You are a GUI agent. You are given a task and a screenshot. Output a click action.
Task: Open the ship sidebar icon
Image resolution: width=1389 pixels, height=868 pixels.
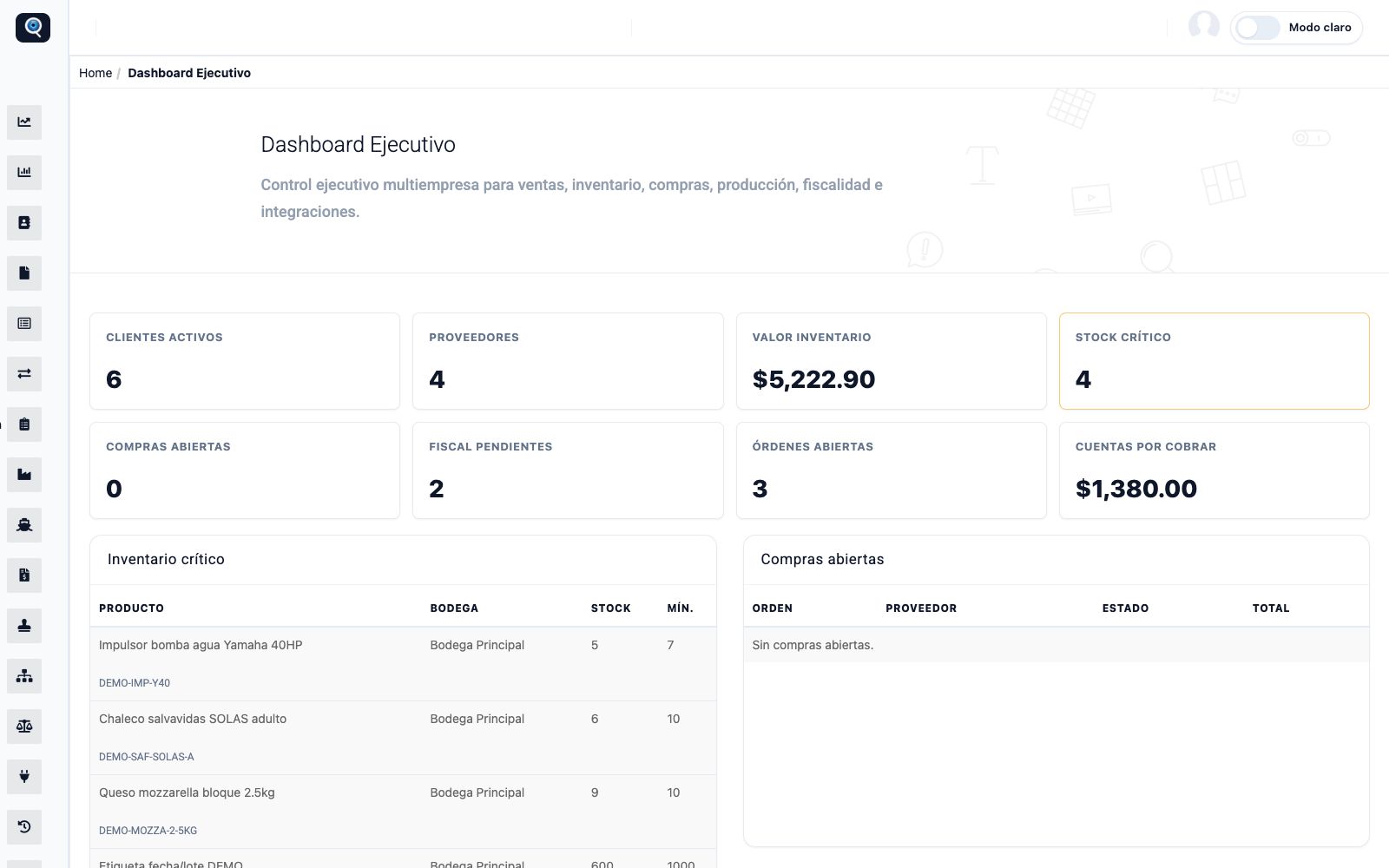24,525
